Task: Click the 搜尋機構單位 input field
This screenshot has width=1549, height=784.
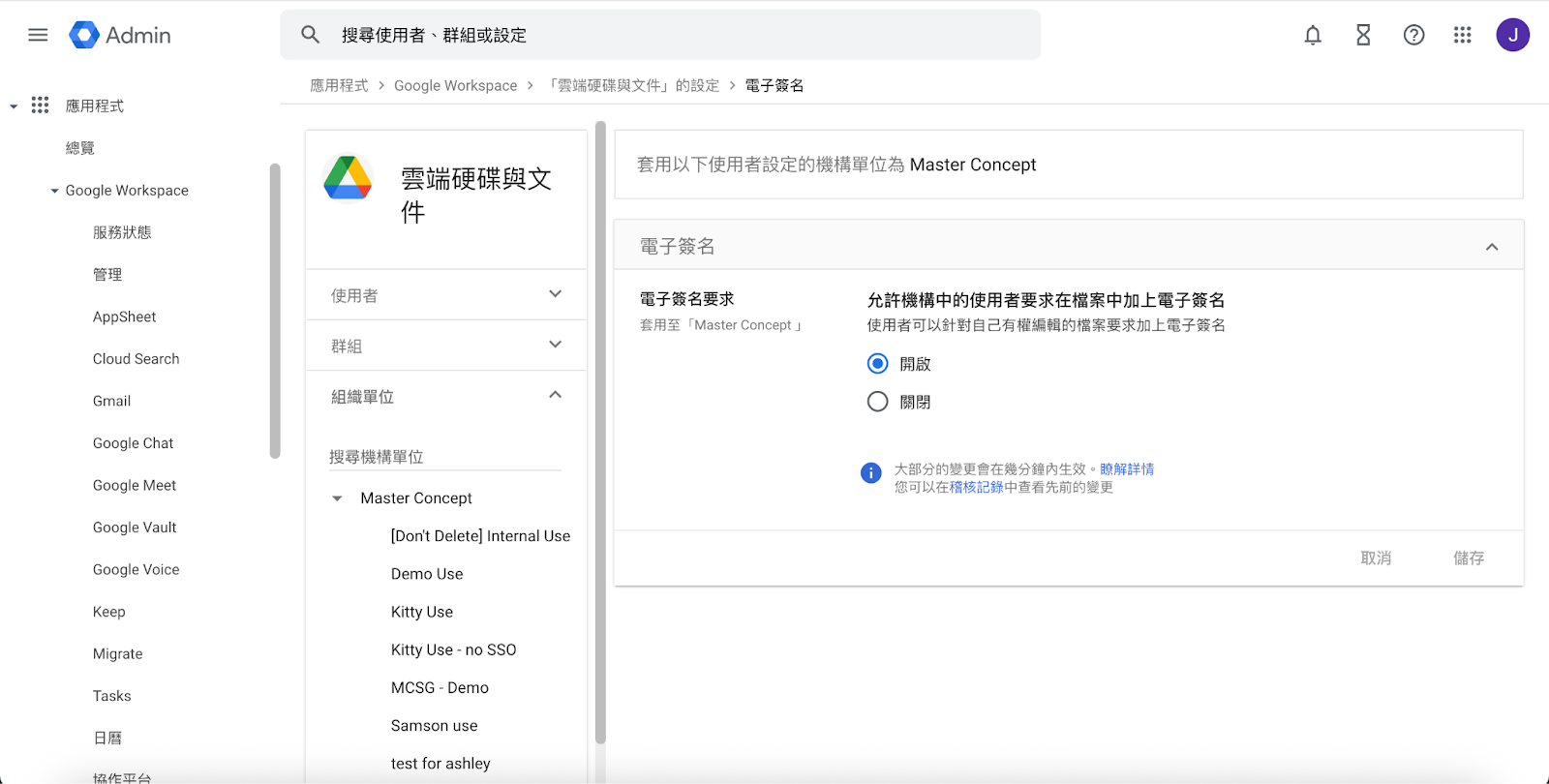Action: point(445,457)
